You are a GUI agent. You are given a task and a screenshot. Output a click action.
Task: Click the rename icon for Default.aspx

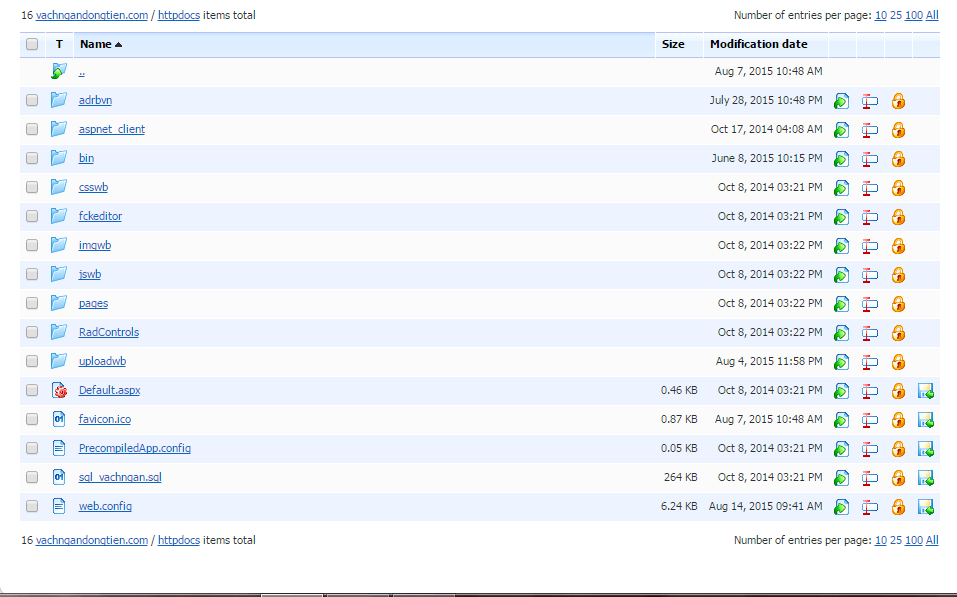coord(870,391)
